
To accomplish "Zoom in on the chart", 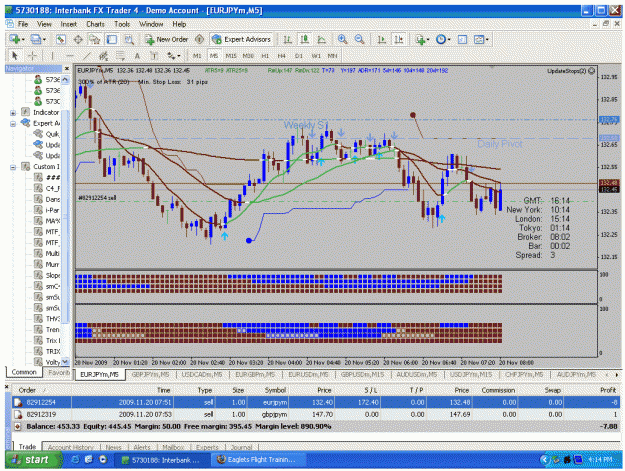I will (342, 39).
